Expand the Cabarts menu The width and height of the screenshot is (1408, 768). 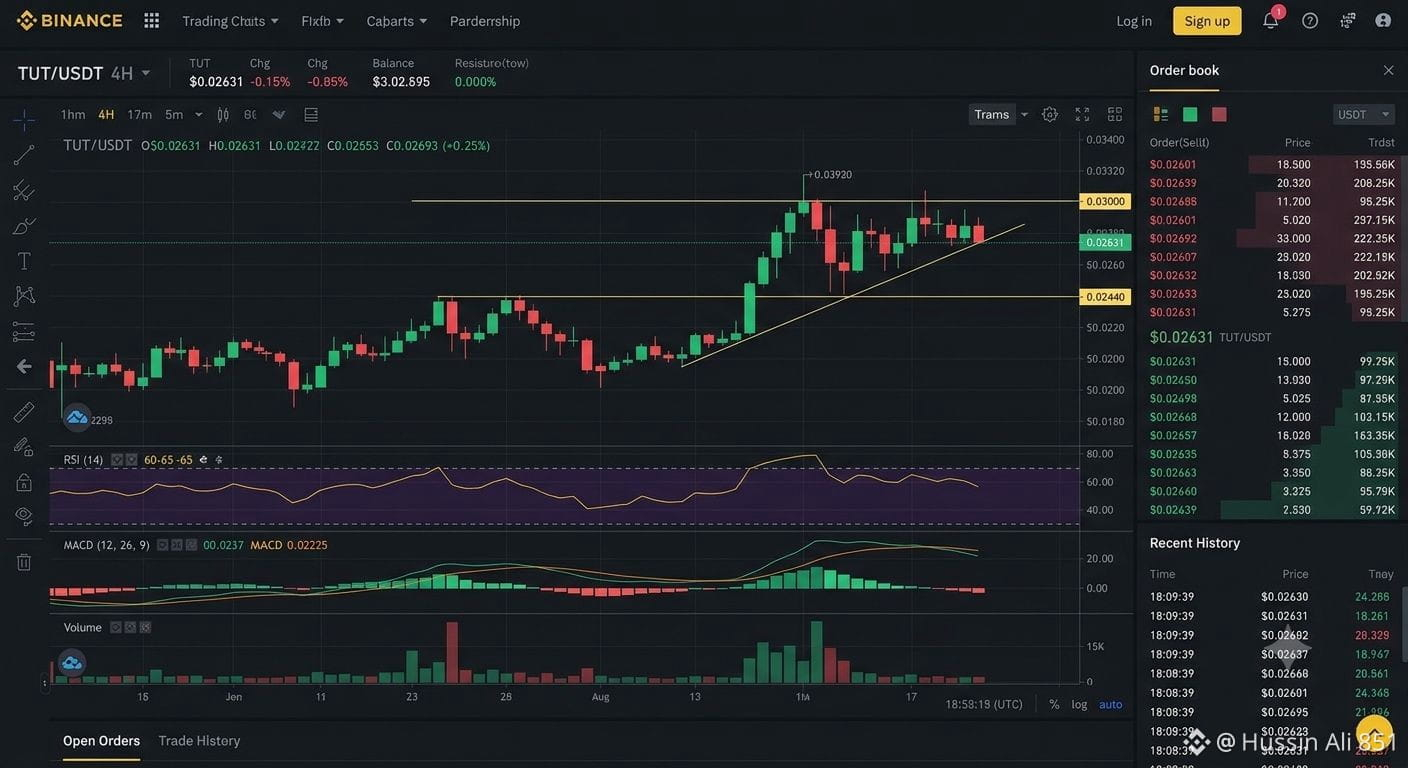pyautogui.click(x=396, y=20)
